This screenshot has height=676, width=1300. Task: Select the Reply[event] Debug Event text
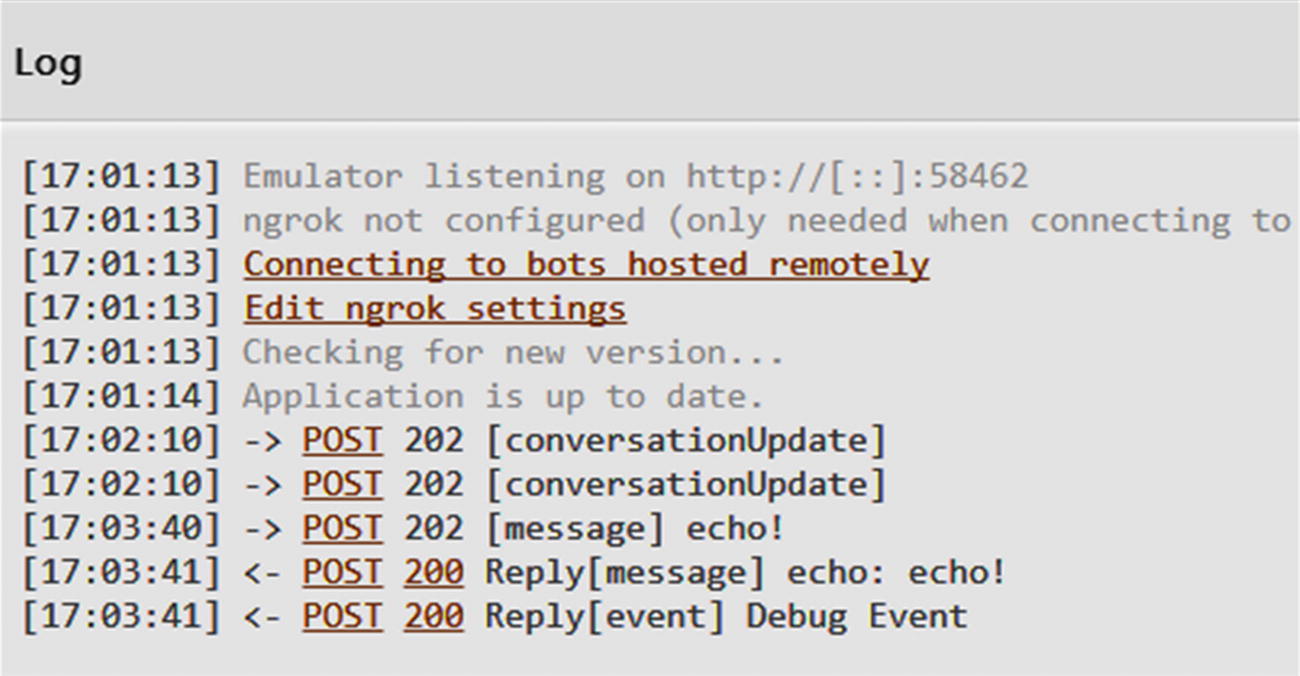click(x=726, y=617)
